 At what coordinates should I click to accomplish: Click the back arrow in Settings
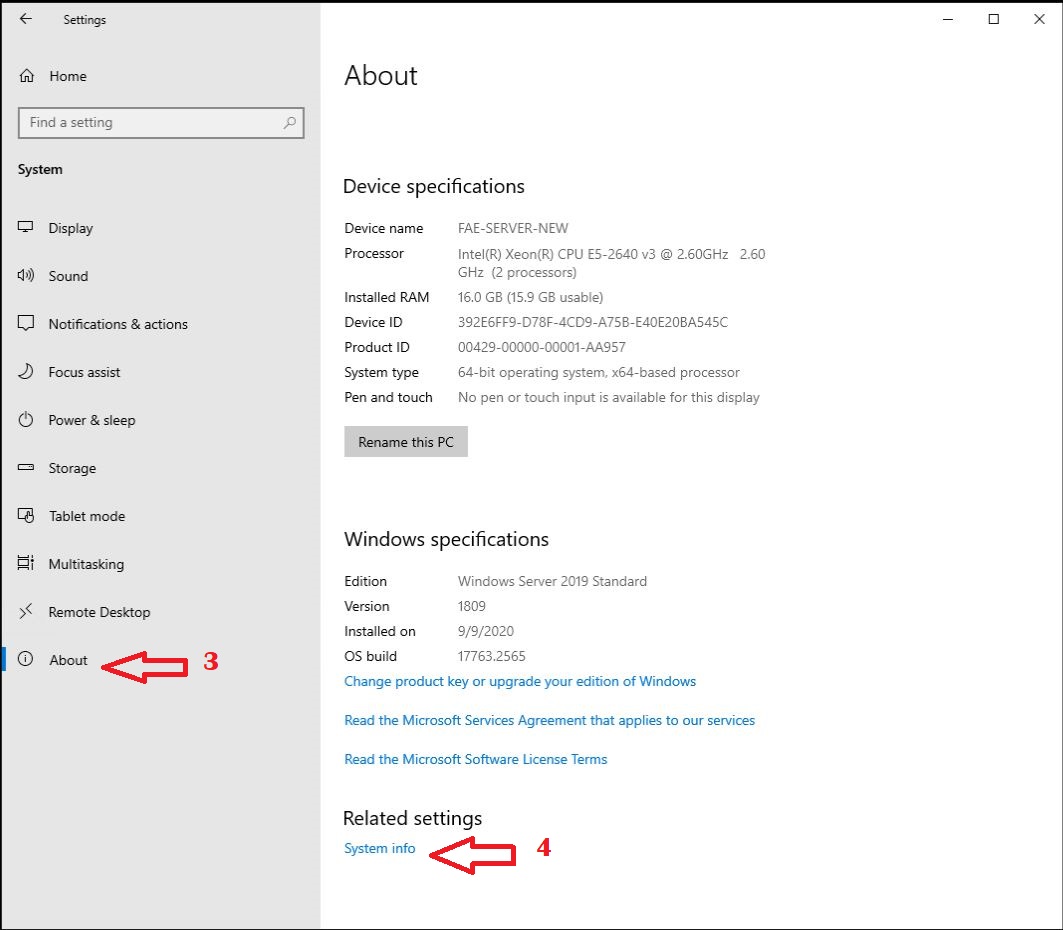pos(26,19)
